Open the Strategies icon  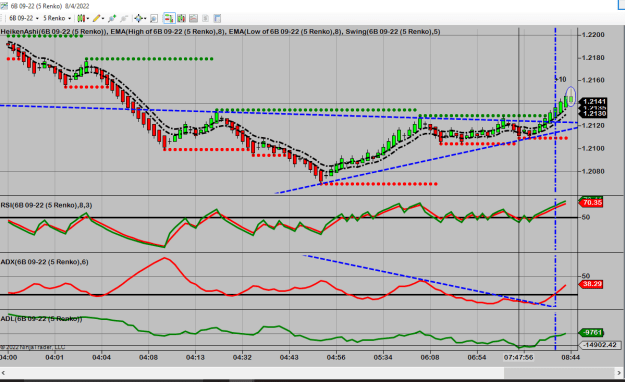tap(205, 18)
